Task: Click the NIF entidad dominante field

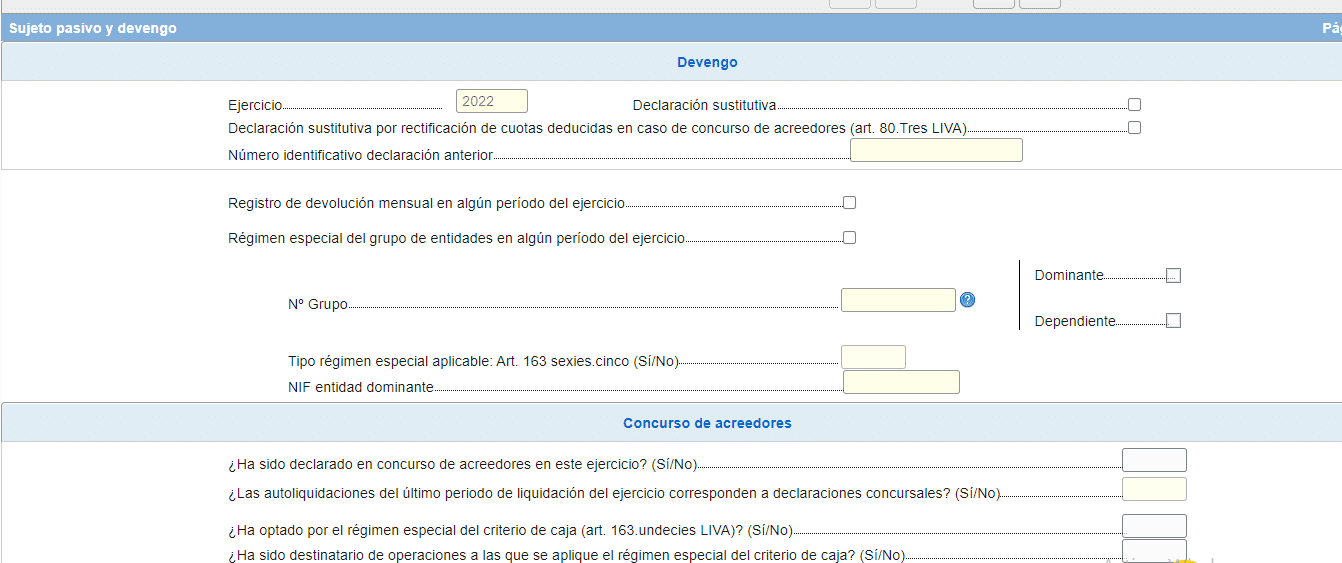Action: (x=901, y=382)
